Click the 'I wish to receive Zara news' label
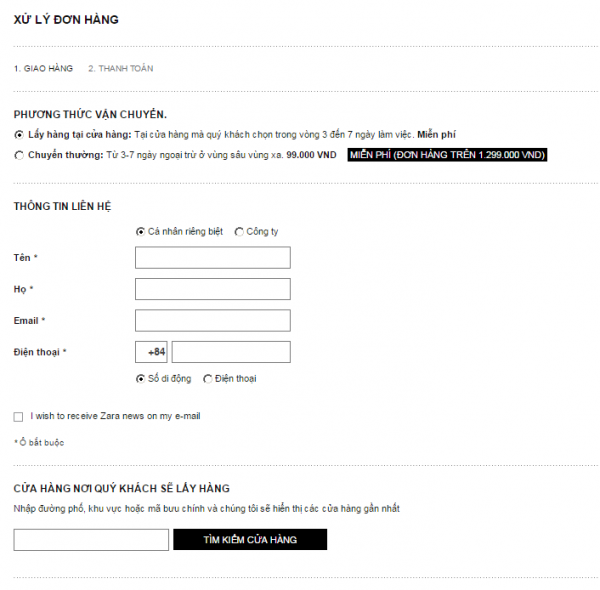The image size is (600, 590). (115, 416)
